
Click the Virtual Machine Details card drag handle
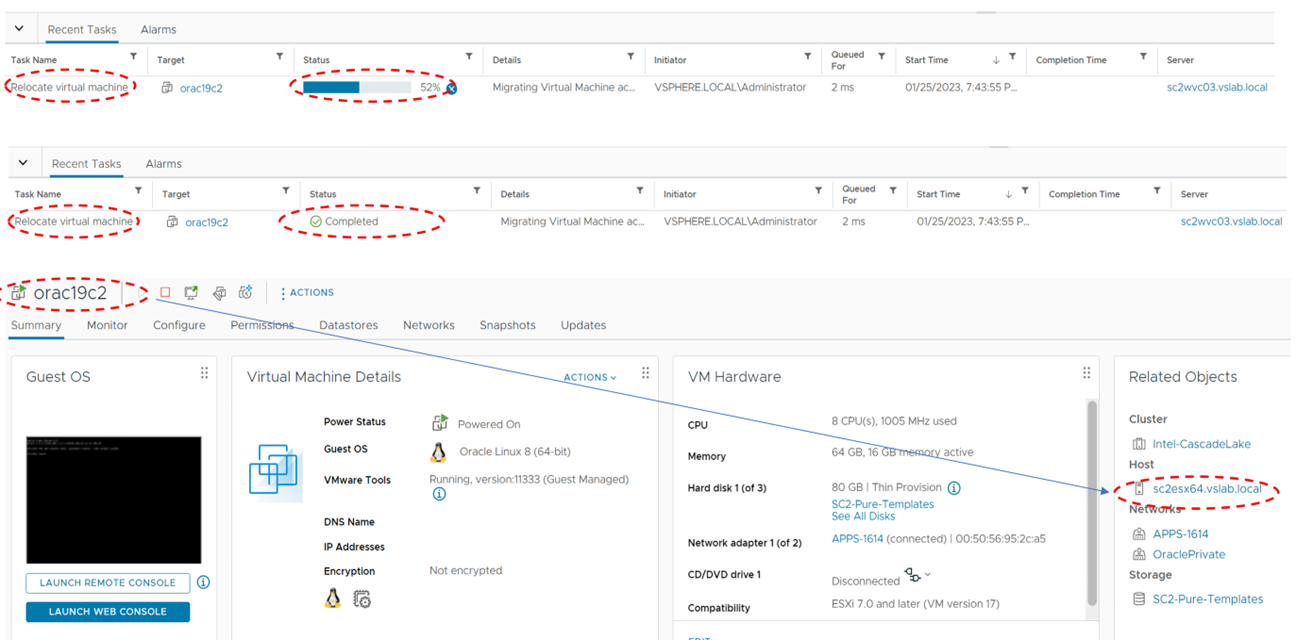645,373
